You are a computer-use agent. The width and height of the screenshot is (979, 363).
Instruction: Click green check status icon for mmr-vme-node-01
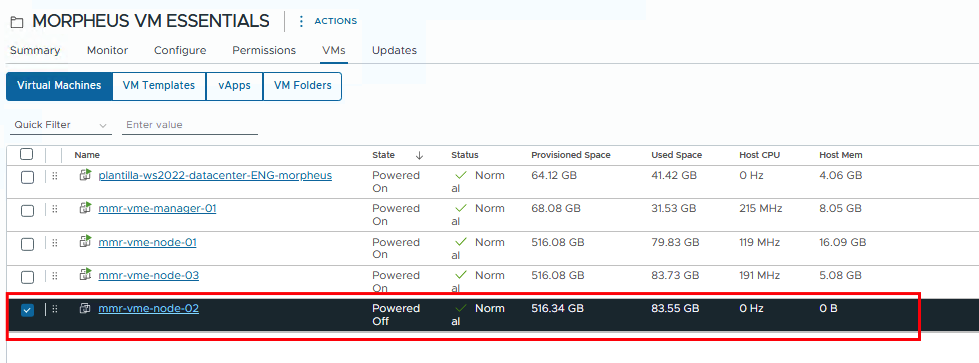[461, 241]
